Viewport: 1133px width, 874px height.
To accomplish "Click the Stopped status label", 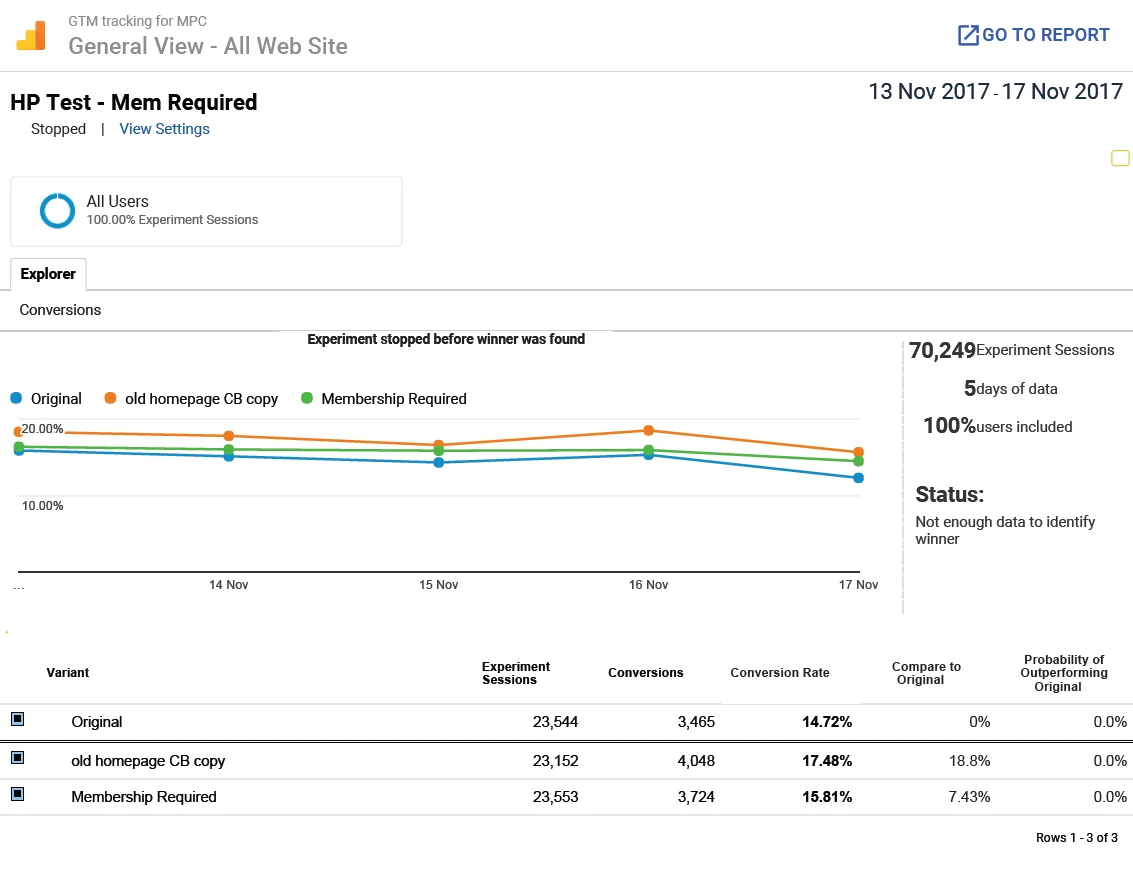I will click(59, 129).
